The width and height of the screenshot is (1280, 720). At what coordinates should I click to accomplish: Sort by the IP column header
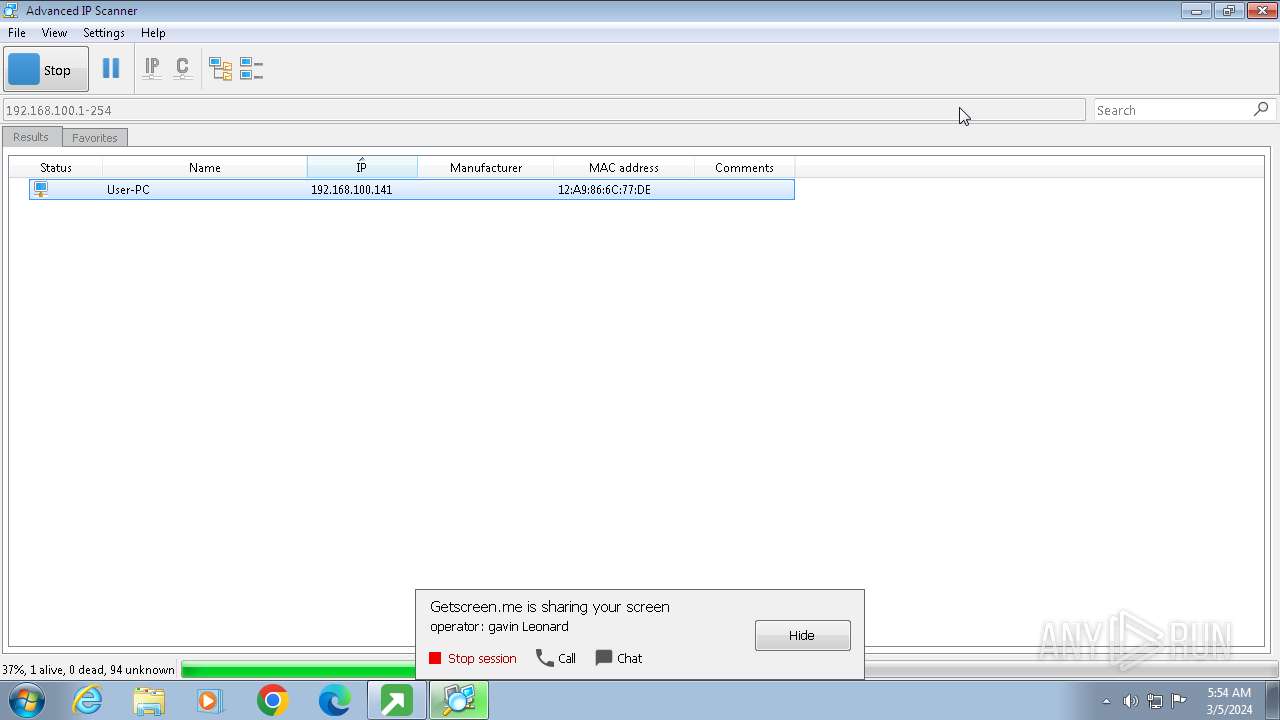click(362, 167)
